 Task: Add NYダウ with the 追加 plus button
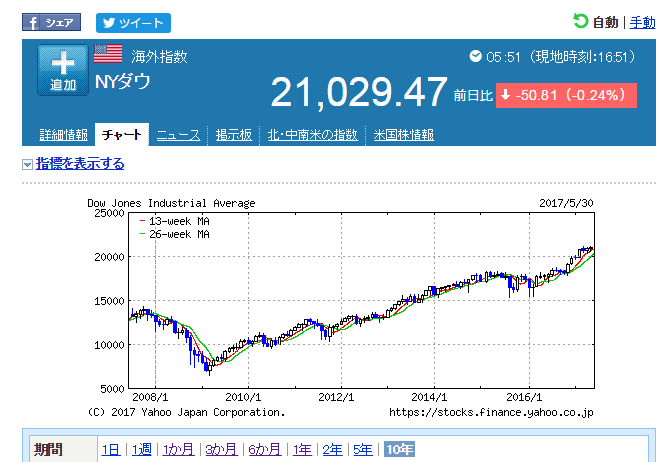click(x=63, y=70)
